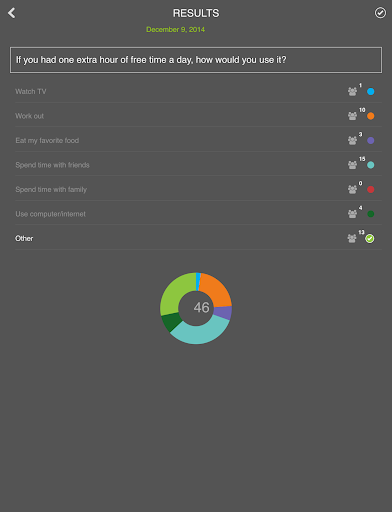Toggle the green checked indicator for Other
The height and width of the screenshot is (512, 392).
370,239
